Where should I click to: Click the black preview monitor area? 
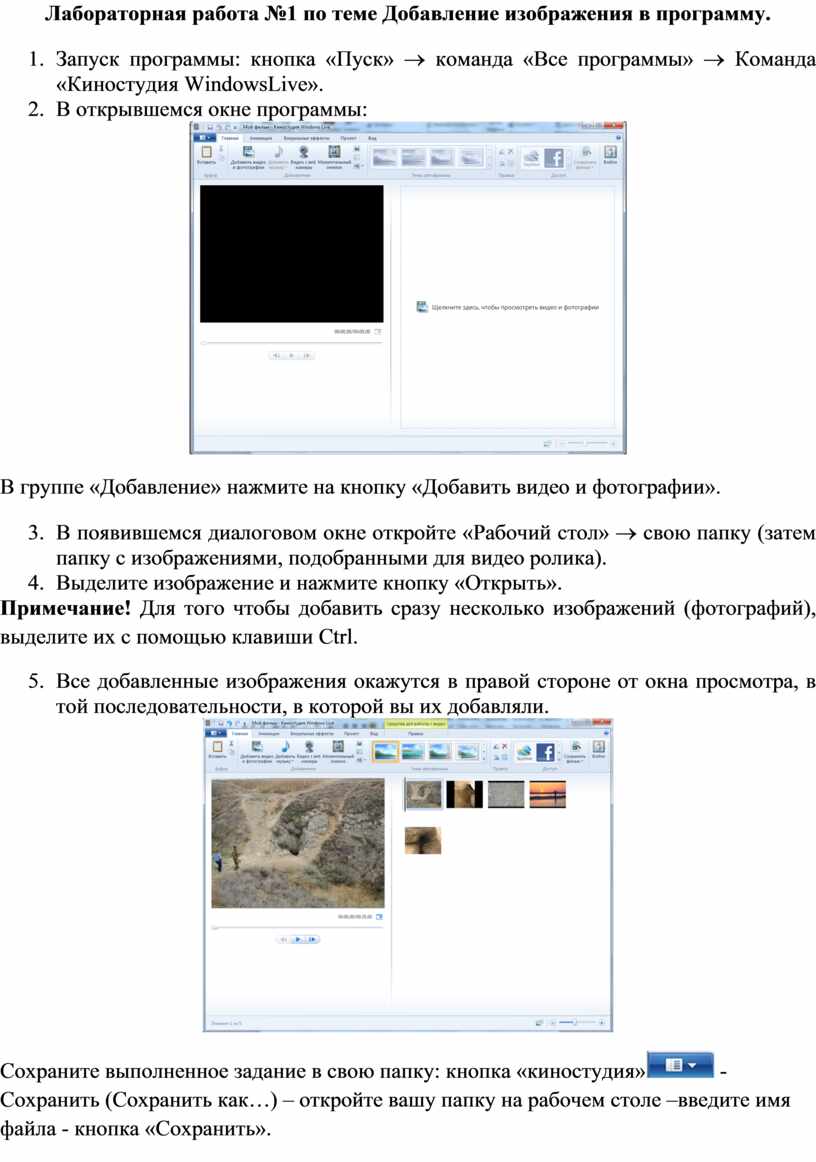[x=292, y=253]
